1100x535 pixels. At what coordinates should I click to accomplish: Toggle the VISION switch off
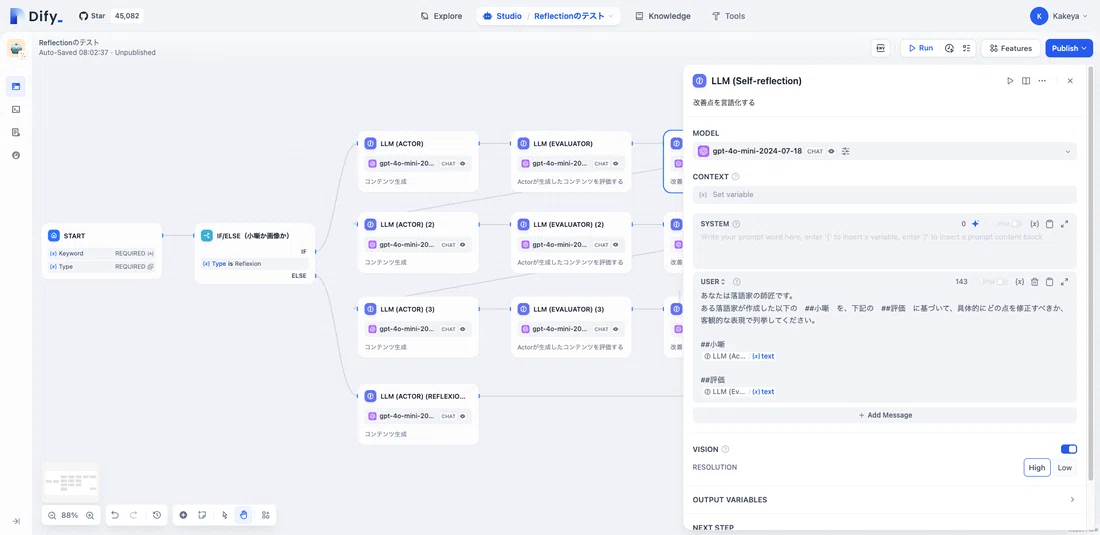pyautogui.click(x=1068, y=449)
